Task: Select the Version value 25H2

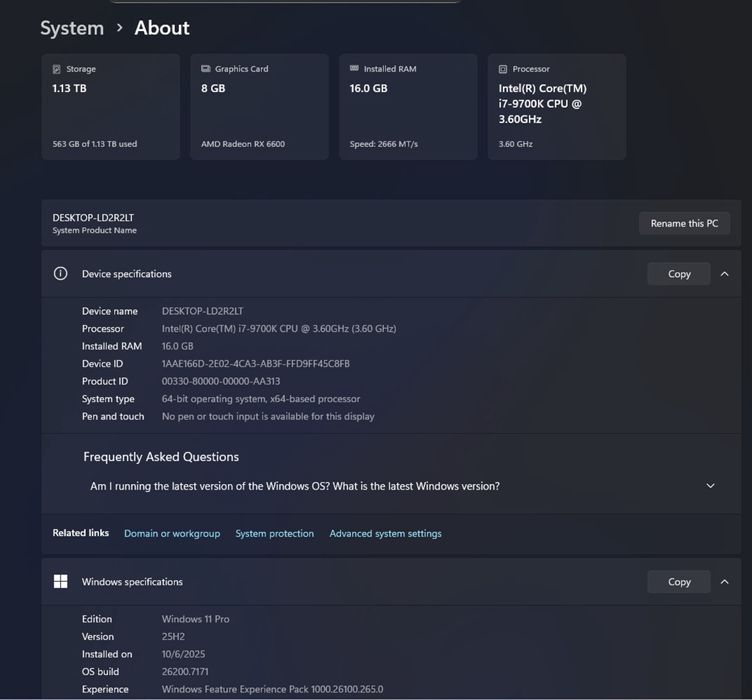Action: click(x=173, y=637)
